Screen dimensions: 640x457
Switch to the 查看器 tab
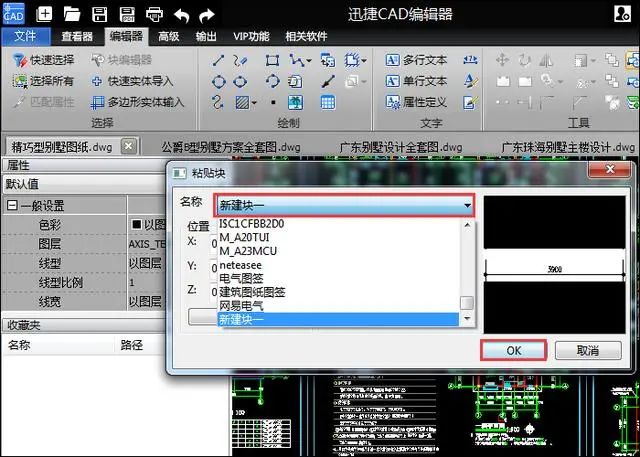coord(77,37)
